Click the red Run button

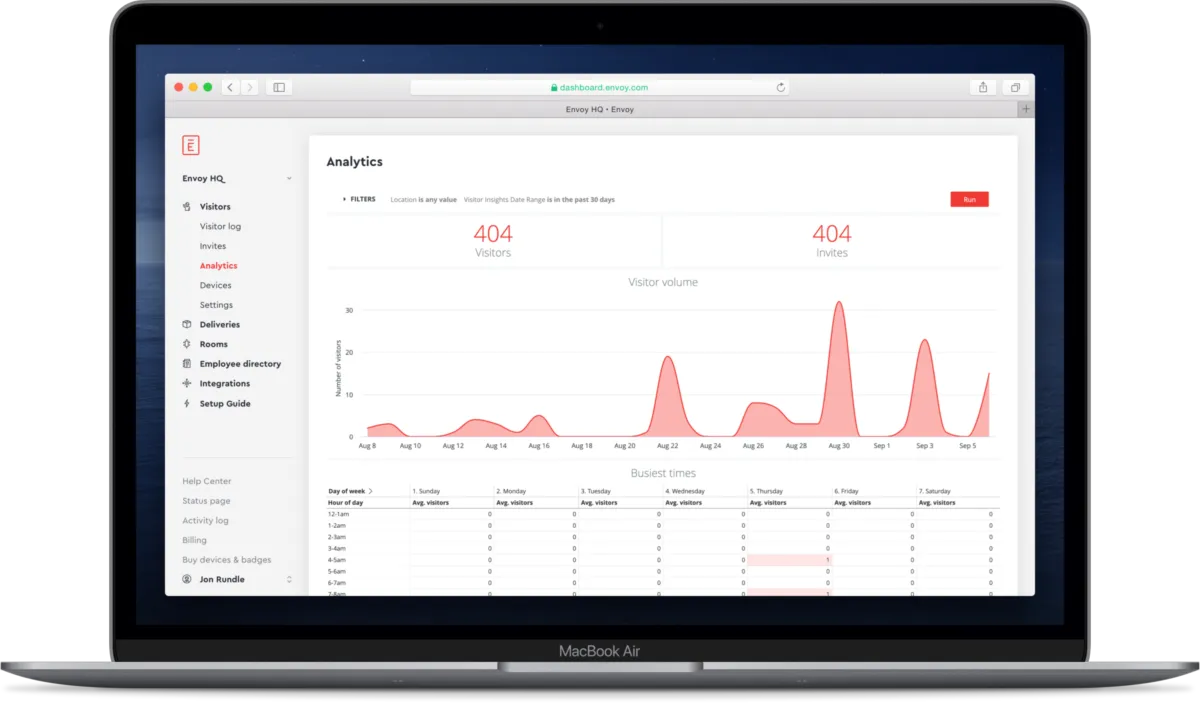pyautogui.click(x=969, y=199)
